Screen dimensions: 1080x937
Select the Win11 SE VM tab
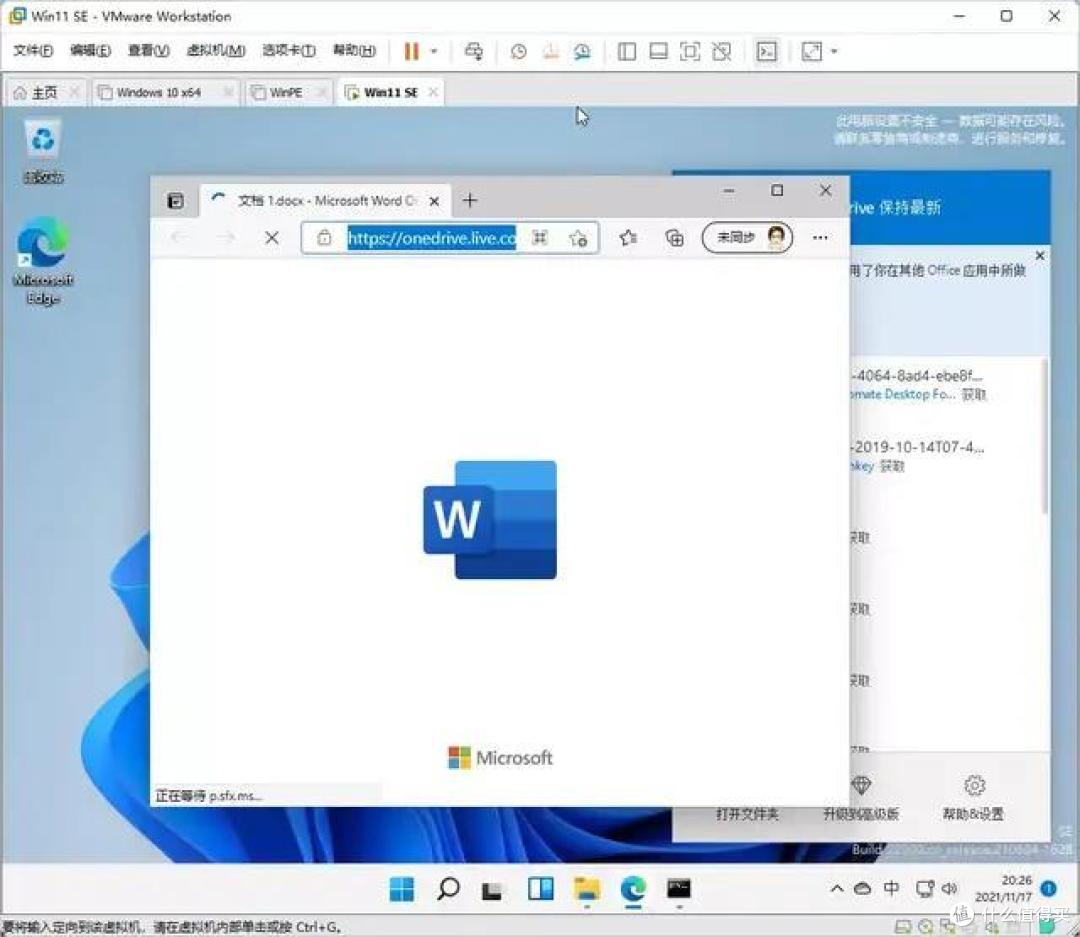[x=390, y=92]
